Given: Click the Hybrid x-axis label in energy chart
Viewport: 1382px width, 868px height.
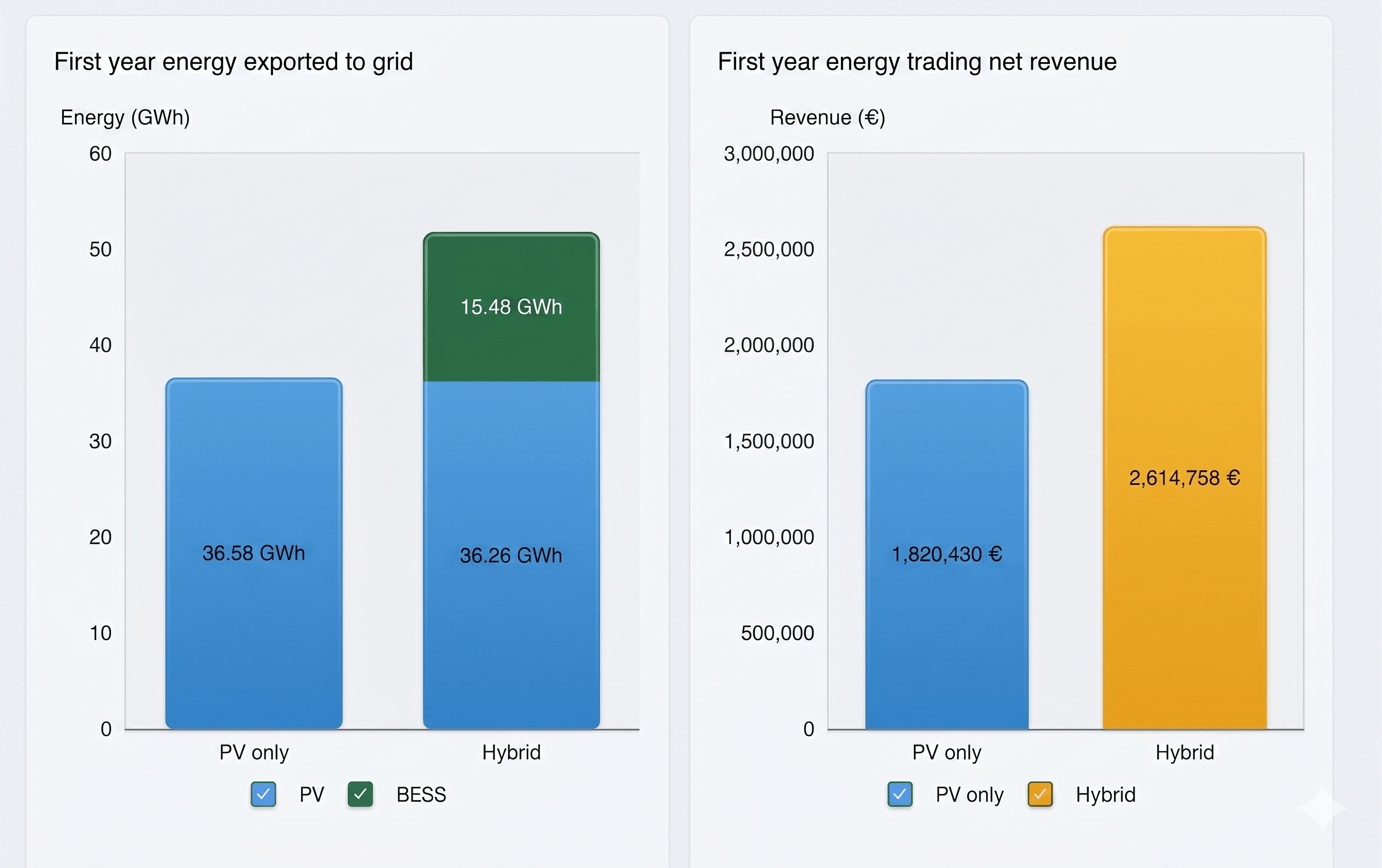Looking at the screenshot, I should 511,752.
